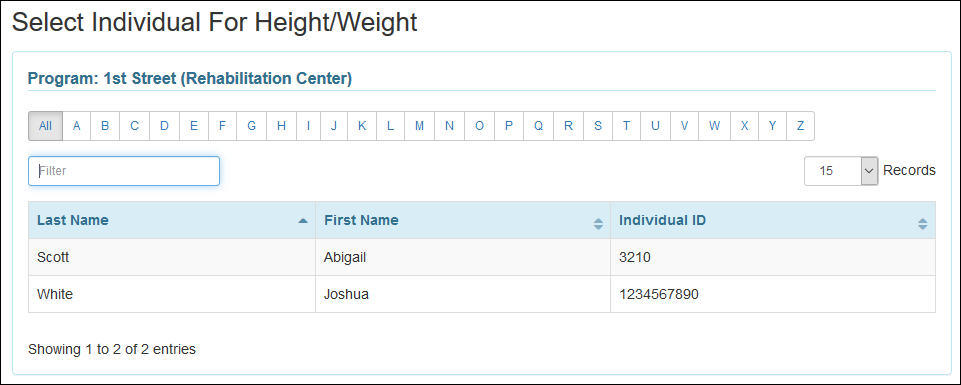Click Individual ID 1234567890

tap(659, 294)
